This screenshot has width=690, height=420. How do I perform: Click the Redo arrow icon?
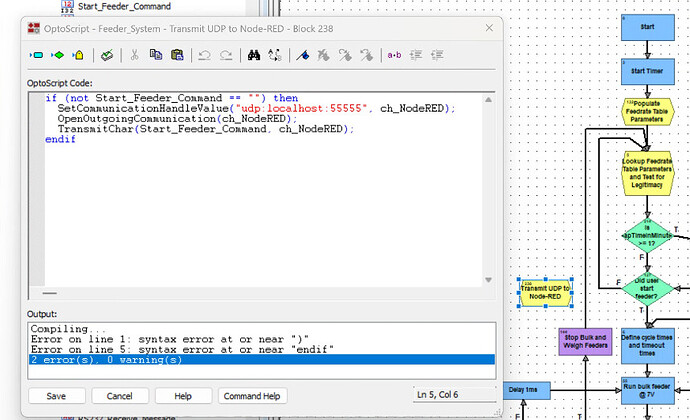coord(227,55)
